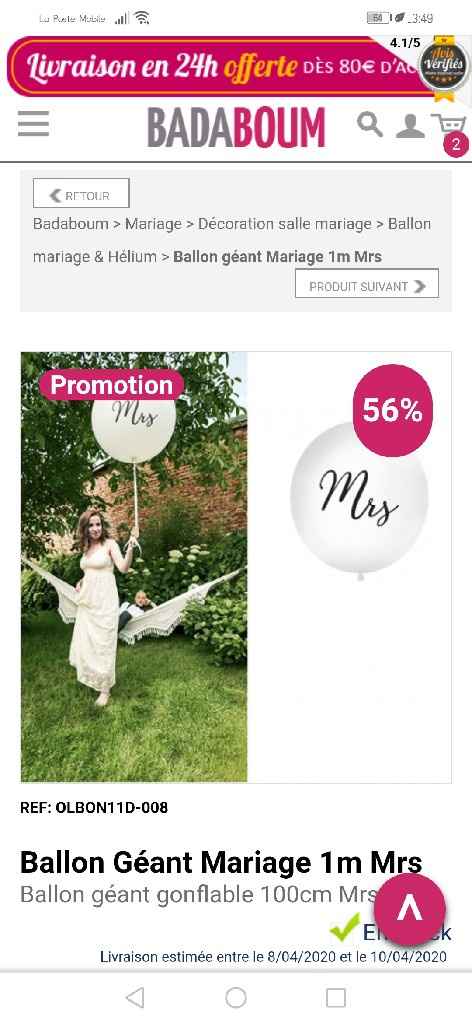The image size is (472, 1024).
Task: Tap the Android back navigation icon
Action: [x=134, y=997]
